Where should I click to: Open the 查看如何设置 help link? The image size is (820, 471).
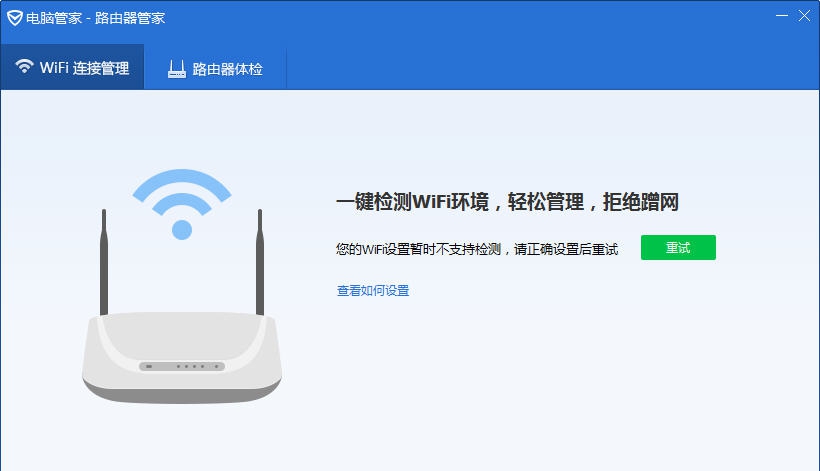tap(373, 291)
